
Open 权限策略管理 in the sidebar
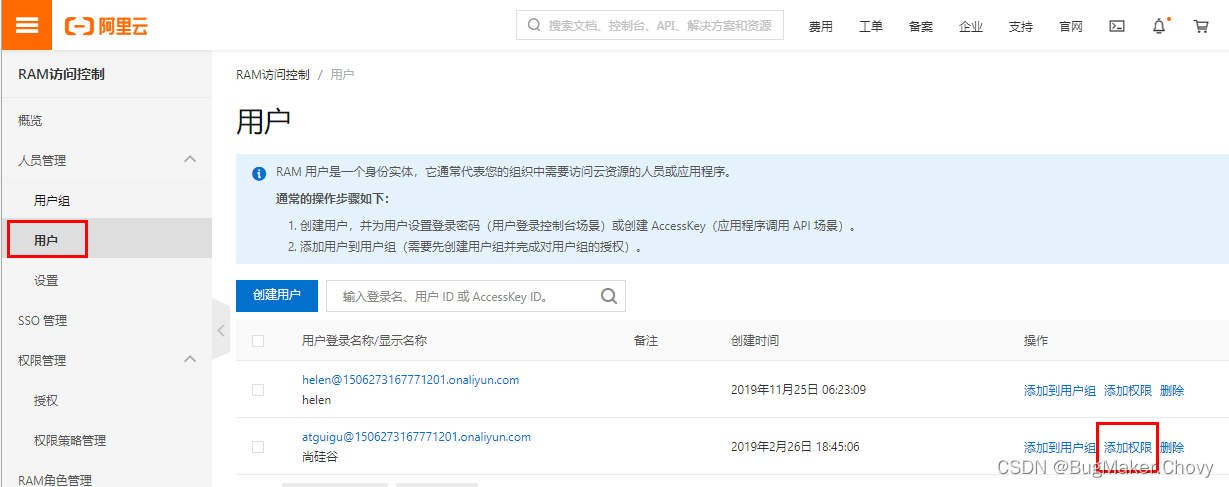70,440
